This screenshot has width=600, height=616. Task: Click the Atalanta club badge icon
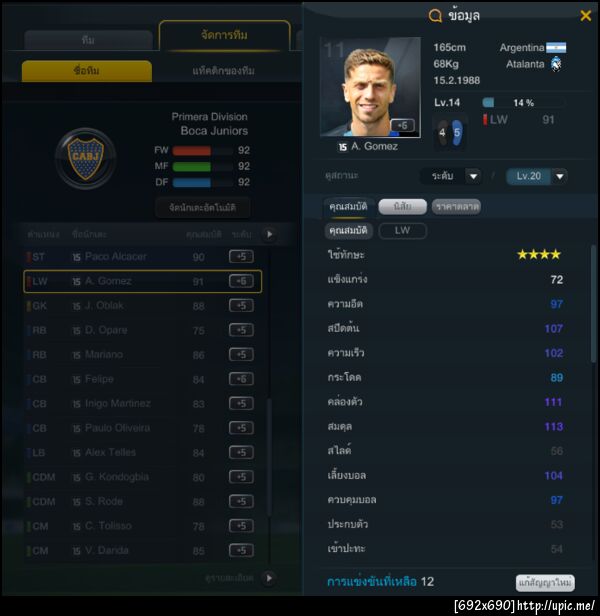click(556, 64)
